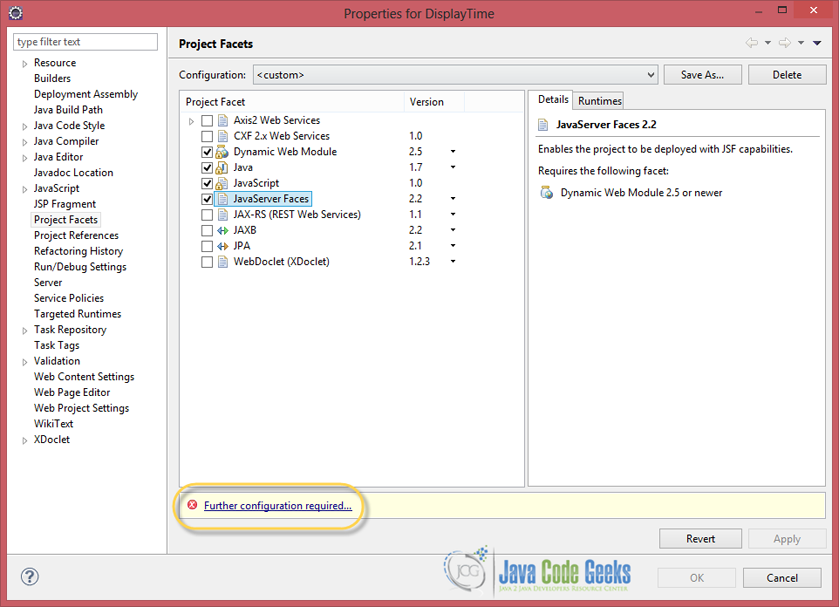Click the Axis2 Web Services facet icon
The image size is (839, 607).
point(223,120)
